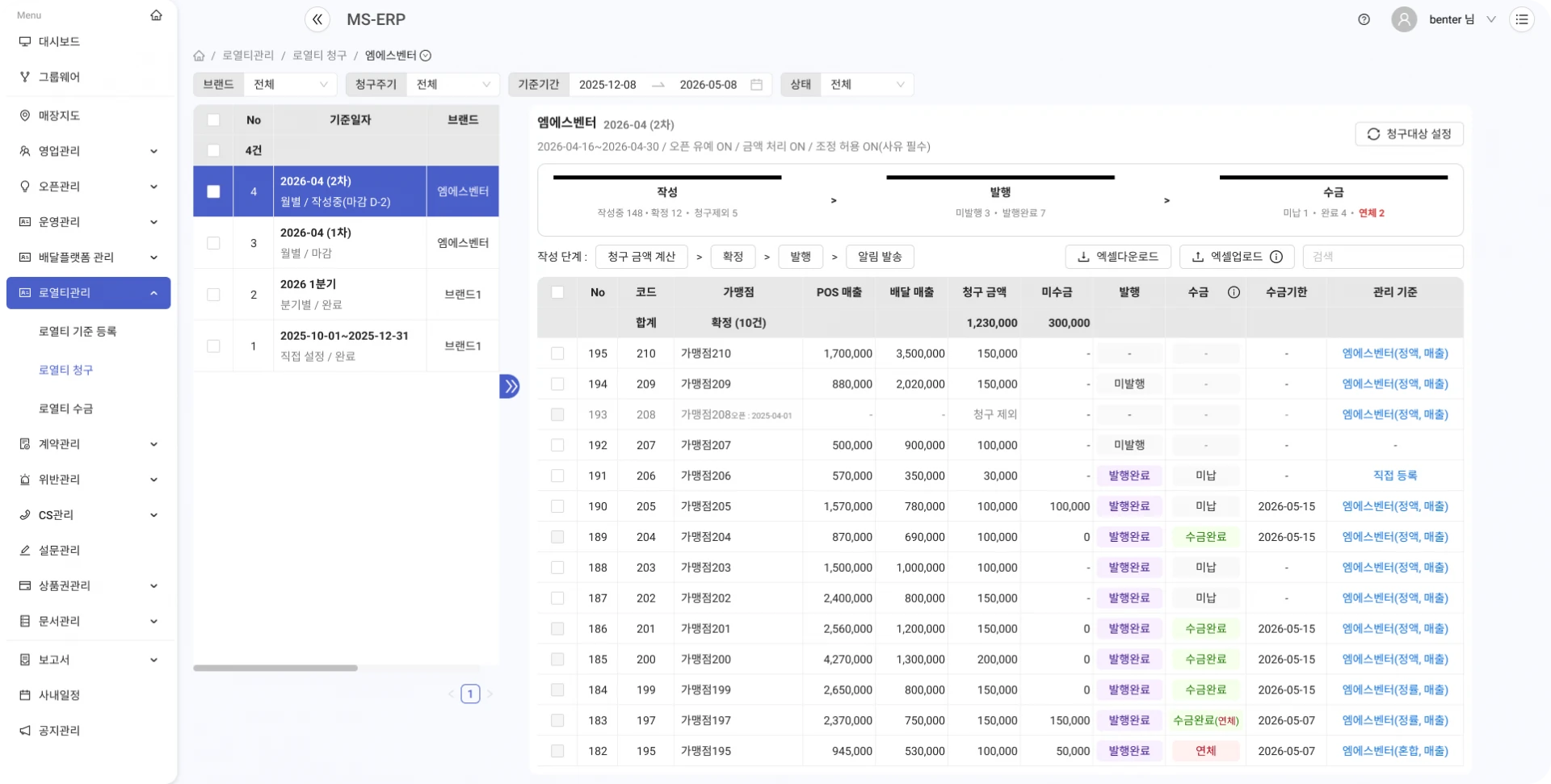The width and height of the screenshot is (1551, 784).
Task: Collapse sidebar with double-chevron left icon
Action: pos(317,19)
